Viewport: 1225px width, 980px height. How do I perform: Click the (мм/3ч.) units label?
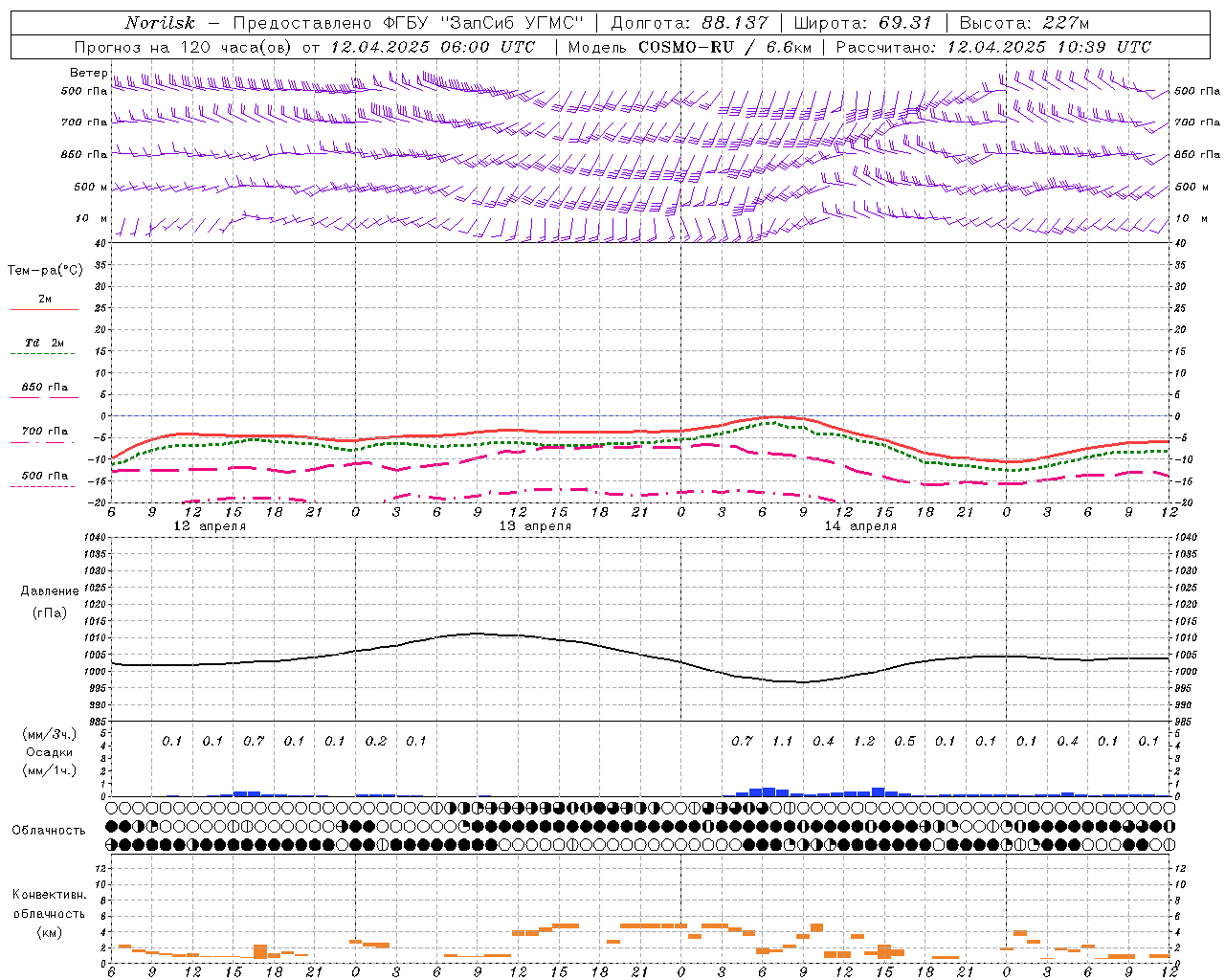[48, 734]
